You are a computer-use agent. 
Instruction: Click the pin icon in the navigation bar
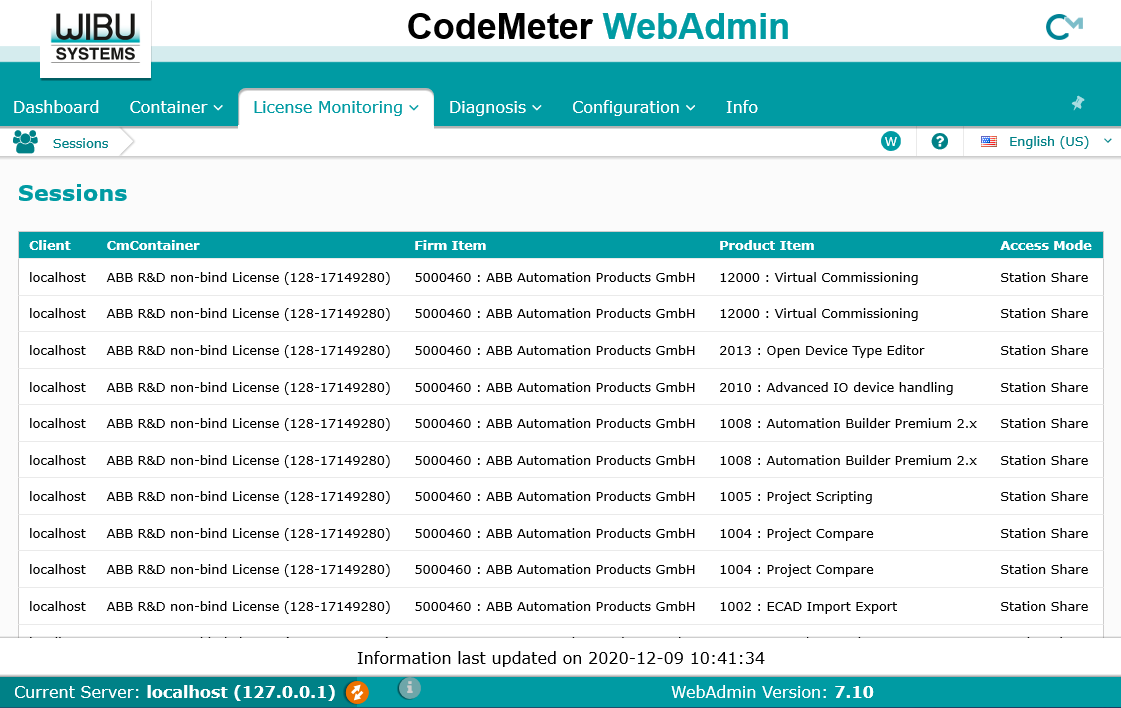pos(1077,103)
